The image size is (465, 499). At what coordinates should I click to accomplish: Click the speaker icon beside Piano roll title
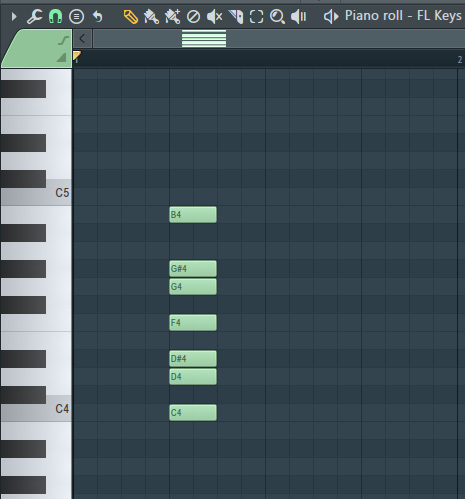(331, 17)
